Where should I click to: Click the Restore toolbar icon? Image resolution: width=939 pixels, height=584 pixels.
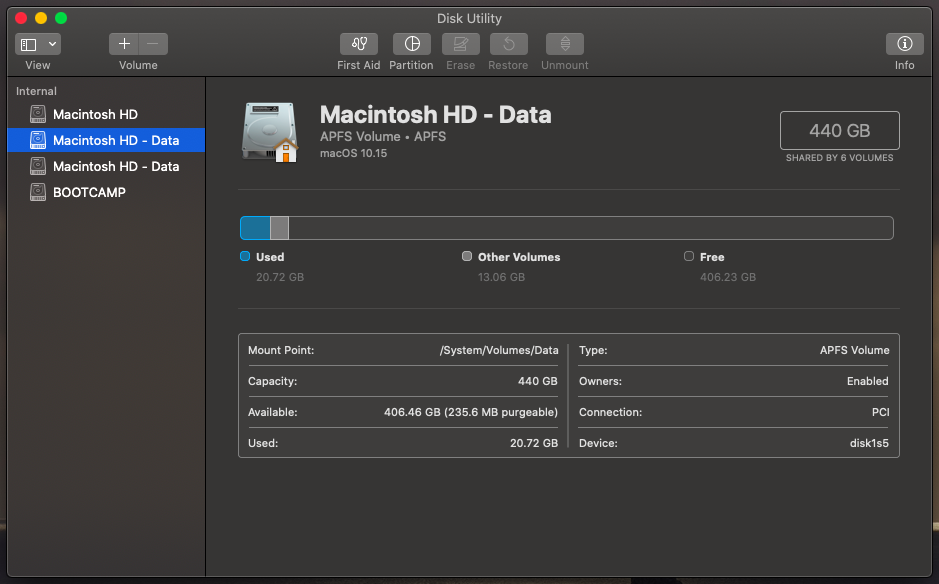point(508,44)
